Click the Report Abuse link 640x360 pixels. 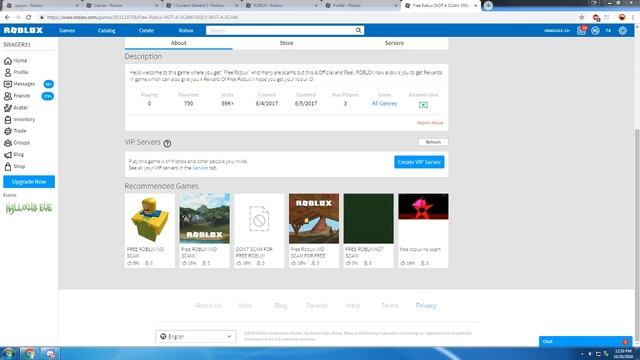pyautogui.click(x=430, y=123)
